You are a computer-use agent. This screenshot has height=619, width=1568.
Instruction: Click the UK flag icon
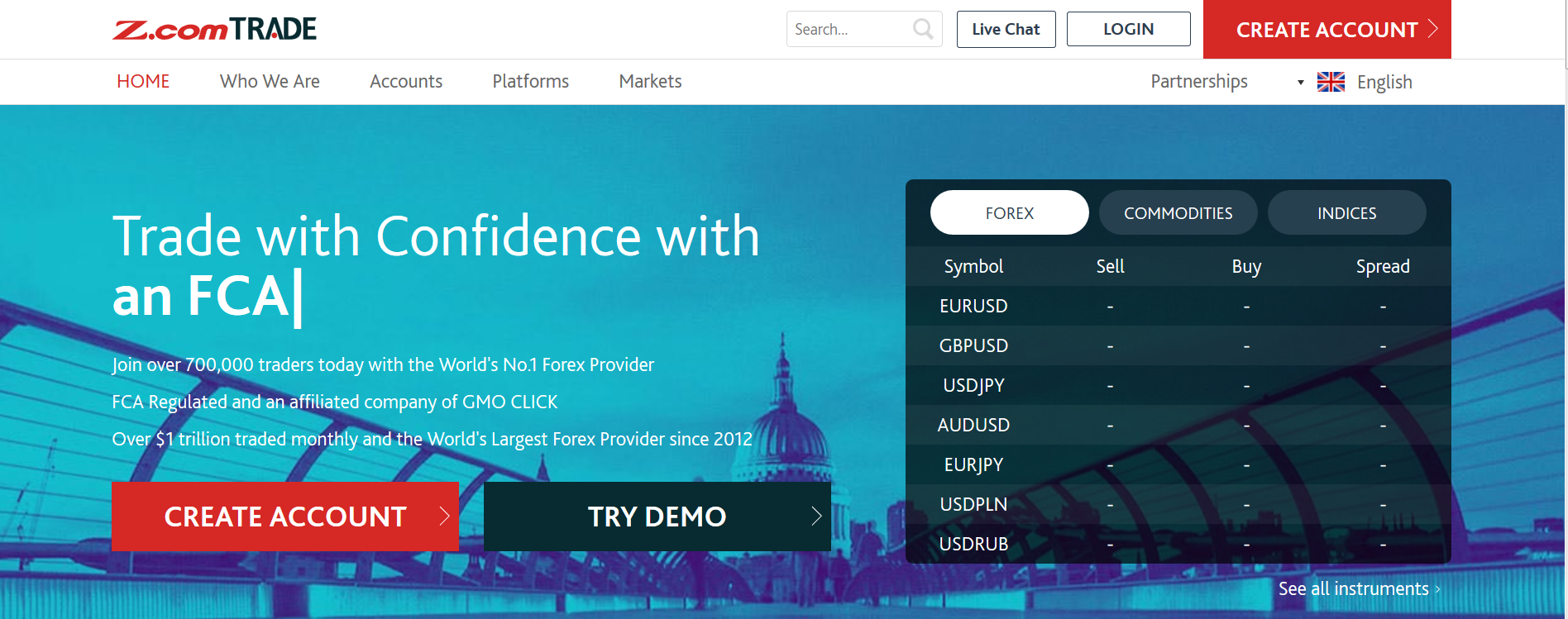click(x=1331, y=82)
